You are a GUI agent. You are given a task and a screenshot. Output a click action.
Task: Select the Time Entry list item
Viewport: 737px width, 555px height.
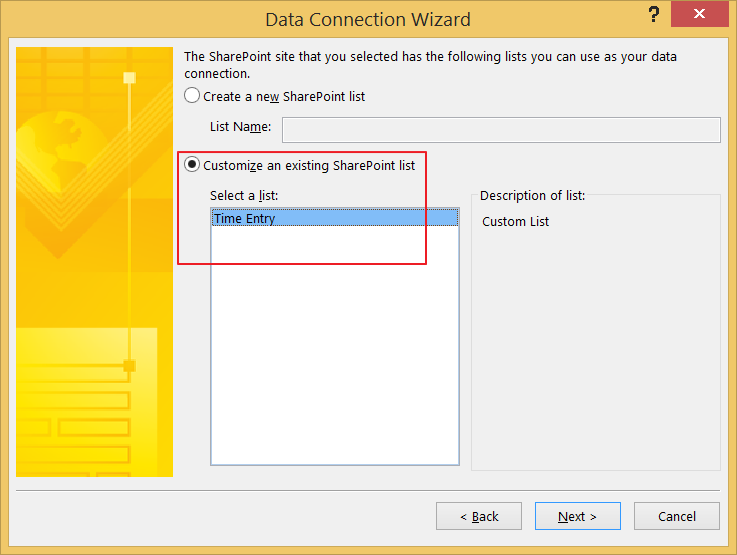pyautogui.click(x=335, y=218)
